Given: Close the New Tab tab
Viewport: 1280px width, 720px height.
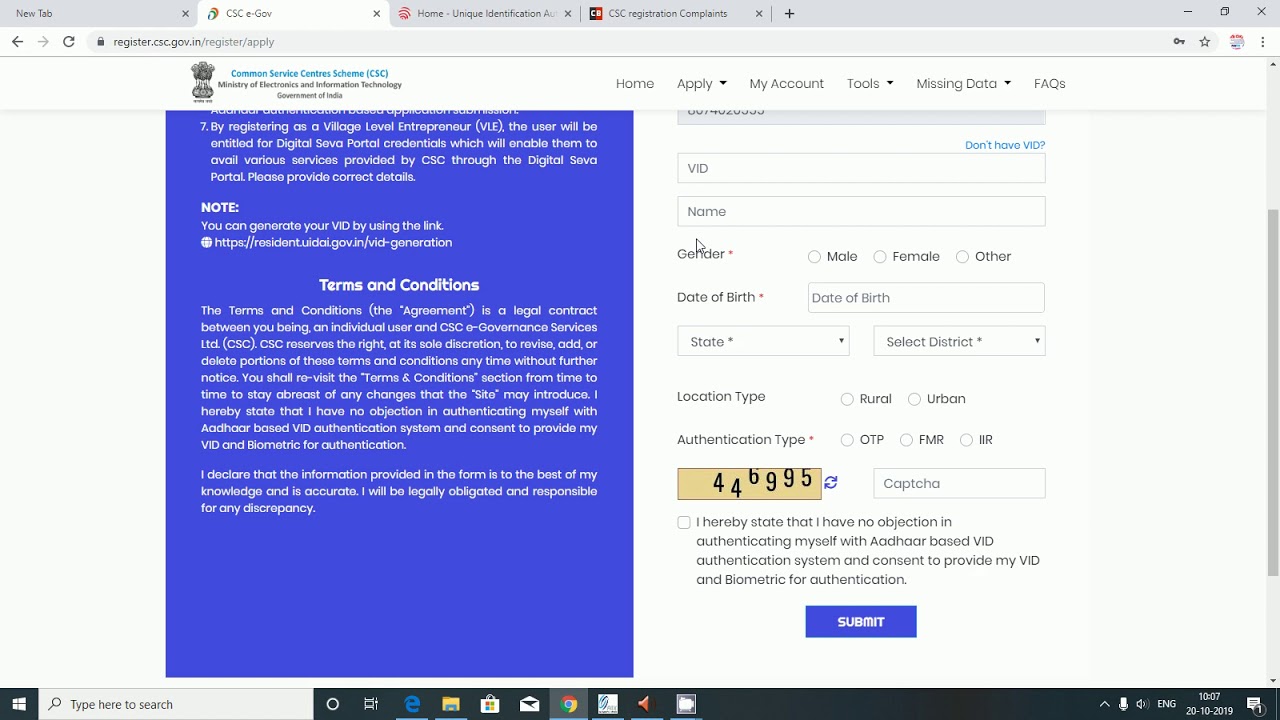Looking at the screenshot, I should click(x=185, y=14).
